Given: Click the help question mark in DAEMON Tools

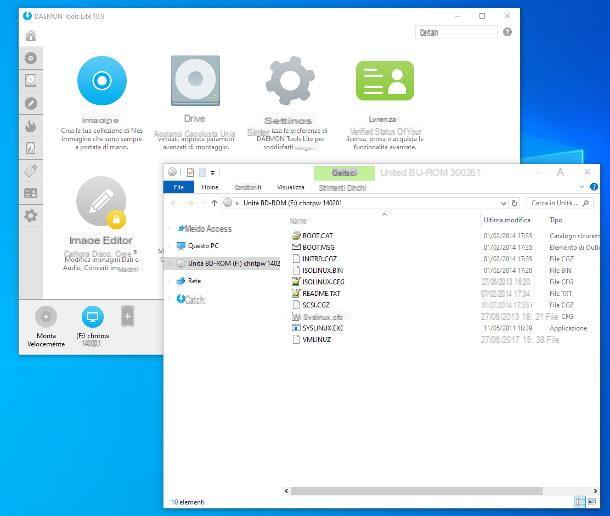Looking at the screenshot, I should [507, 32].
